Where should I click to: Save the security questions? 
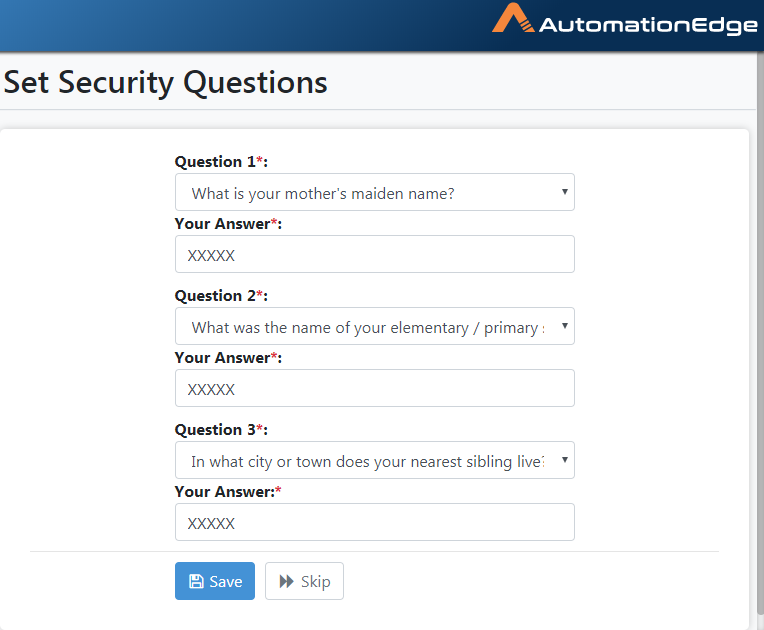215,581
